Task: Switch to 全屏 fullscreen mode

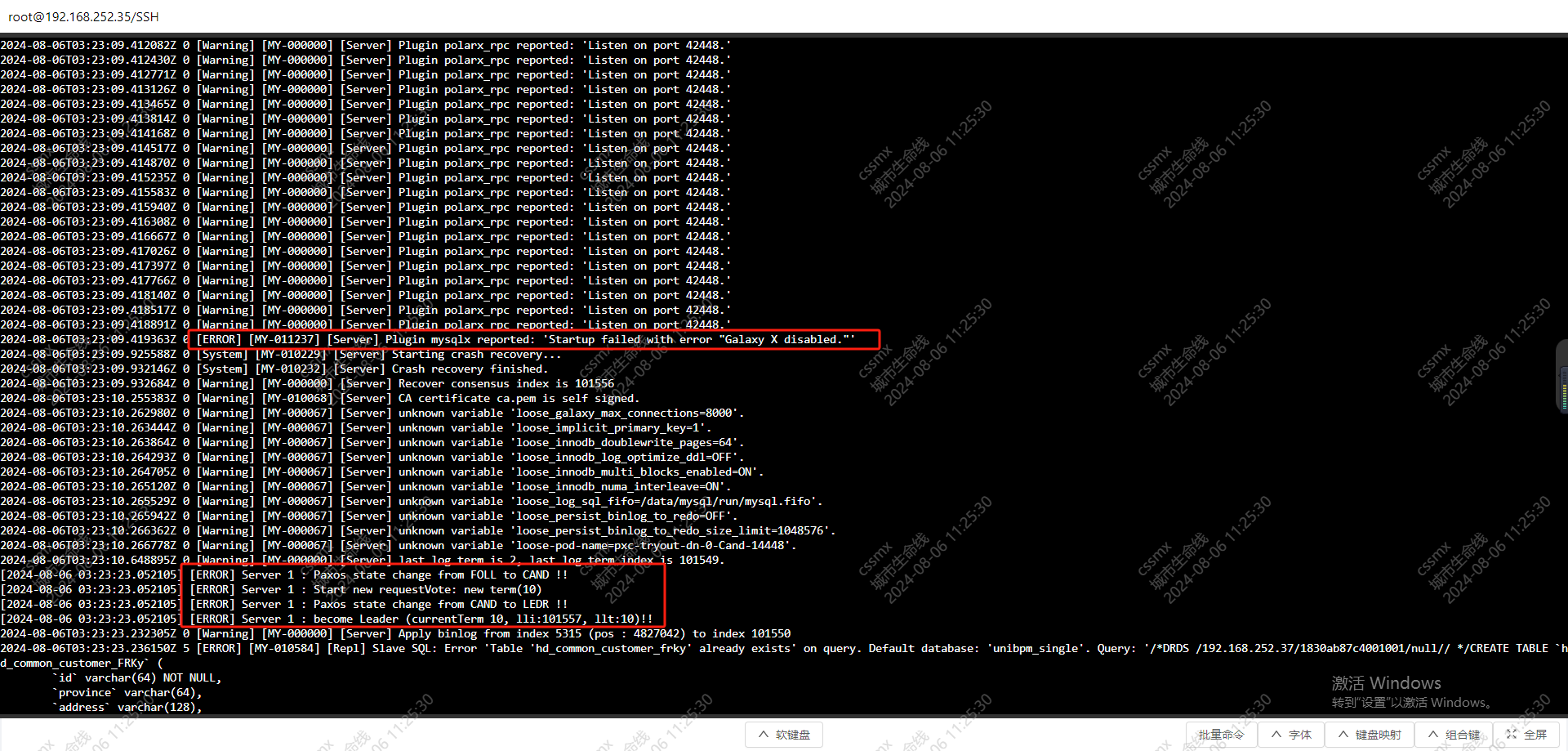Action: (x=1526, y=735)
